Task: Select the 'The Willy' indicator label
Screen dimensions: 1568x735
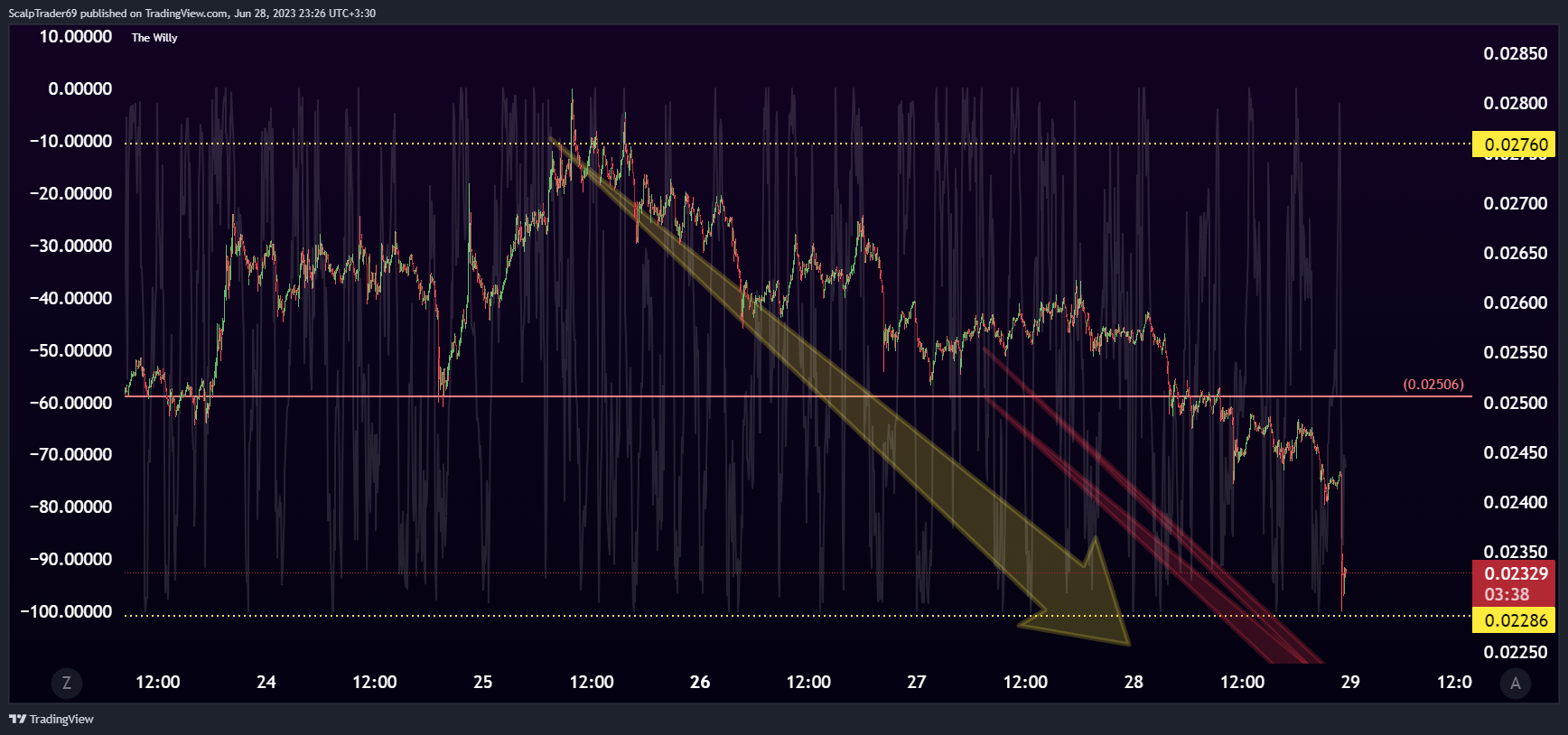Action: coord(154,38)
